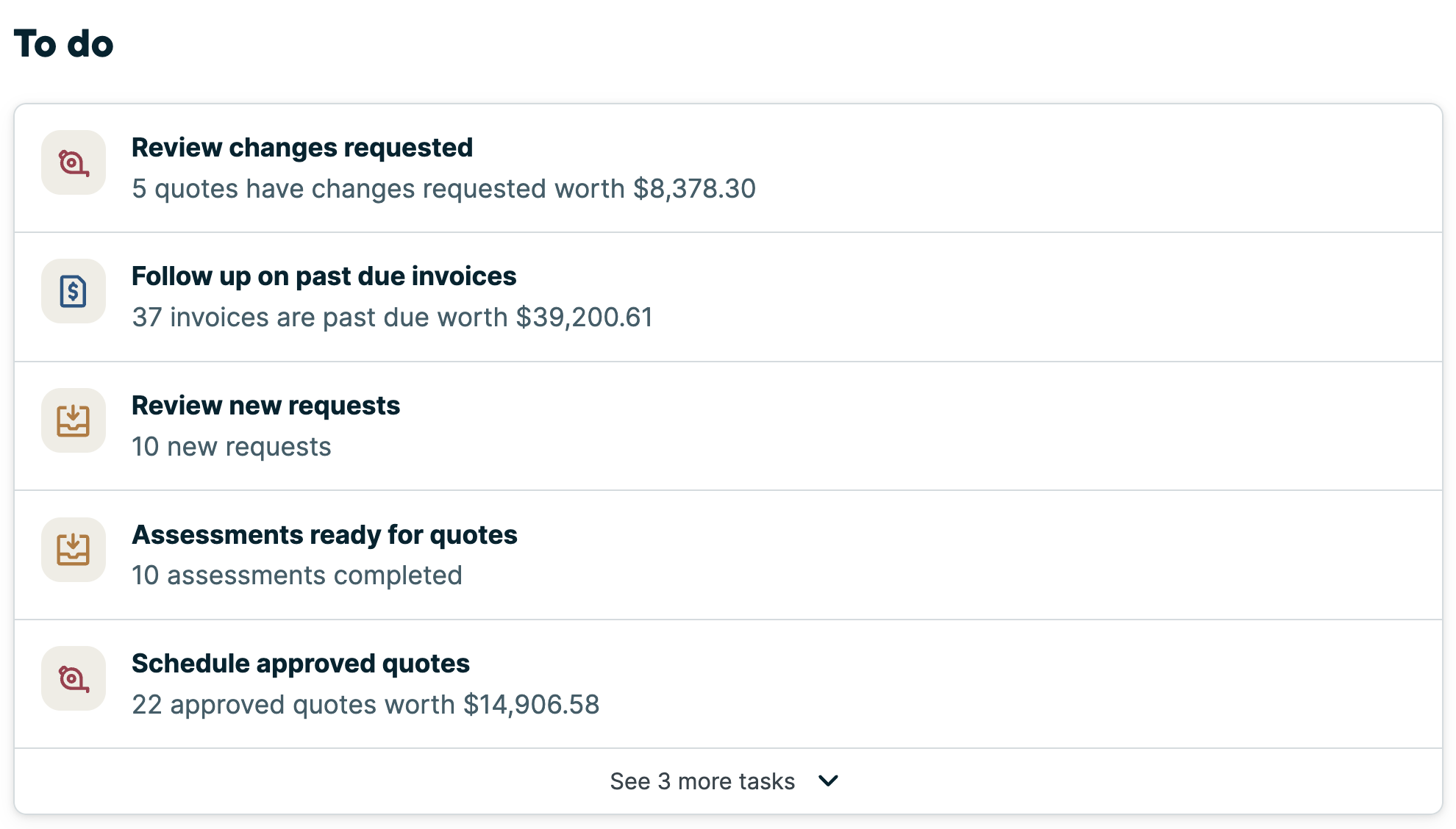The width and height of the screenshot is (1456, 829).
Task: Click the text showing 37 invoices past due
Action: [x=391, y=317]
